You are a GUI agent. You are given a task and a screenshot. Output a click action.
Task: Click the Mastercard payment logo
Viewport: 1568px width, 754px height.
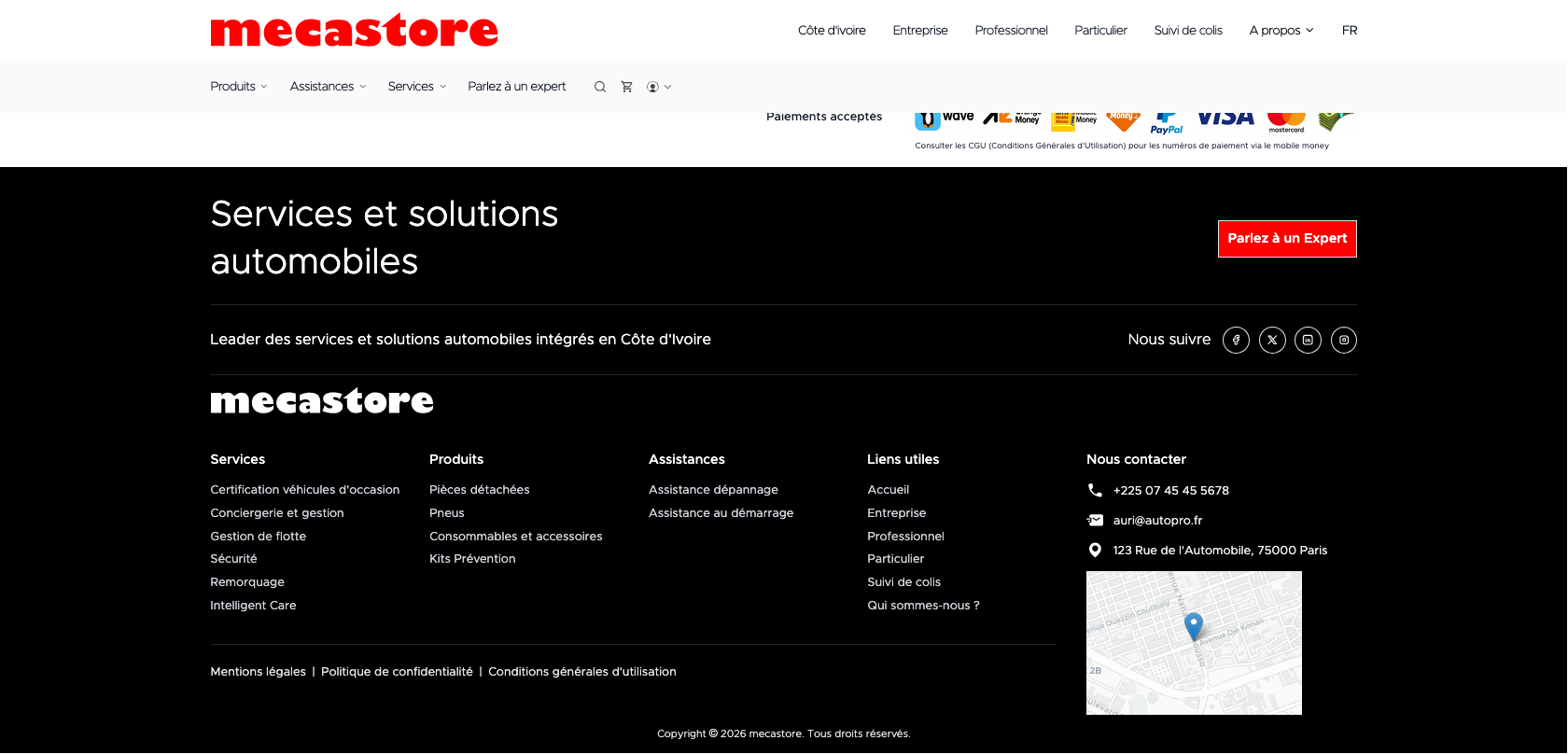(x=1286, y=122)
